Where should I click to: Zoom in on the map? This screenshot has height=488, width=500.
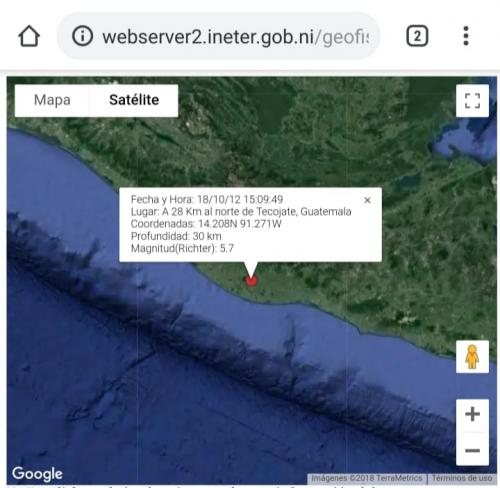[x=472, y=415]
